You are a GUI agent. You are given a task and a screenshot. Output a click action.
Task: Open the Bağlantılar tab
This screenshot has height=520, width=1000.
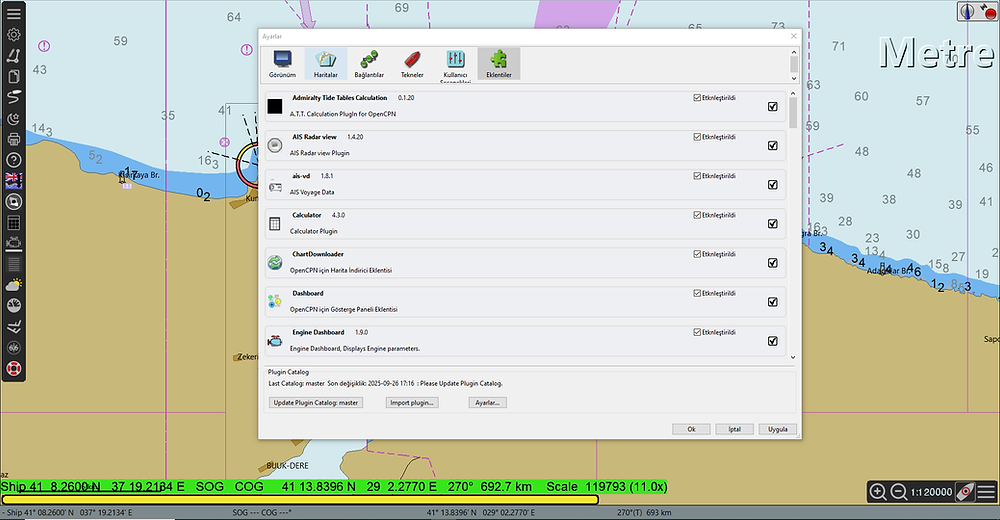(x=369, y=64)
